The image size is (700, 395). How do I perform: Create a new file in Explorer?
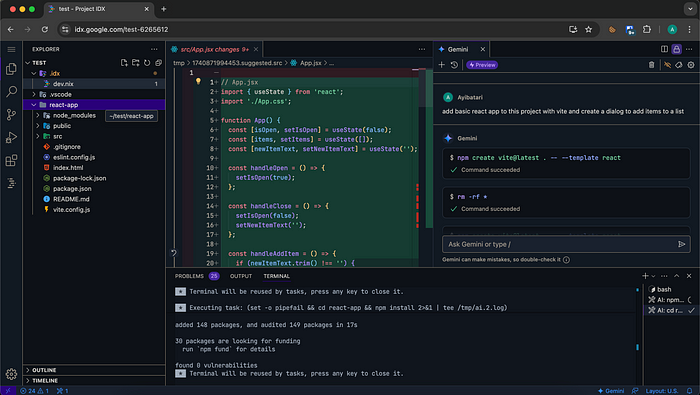[124, 63]
